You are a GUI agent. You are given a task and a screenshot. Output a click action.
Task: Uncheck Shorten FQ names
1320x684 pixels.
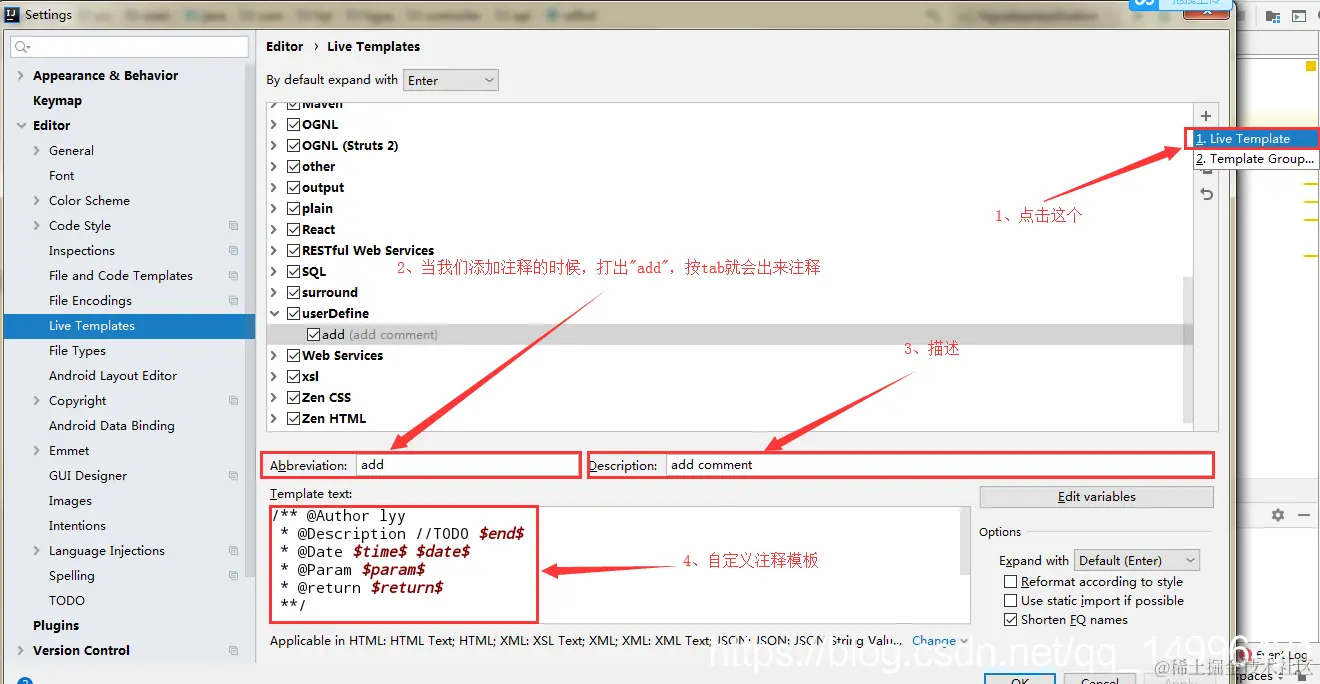click(1010, 620)
